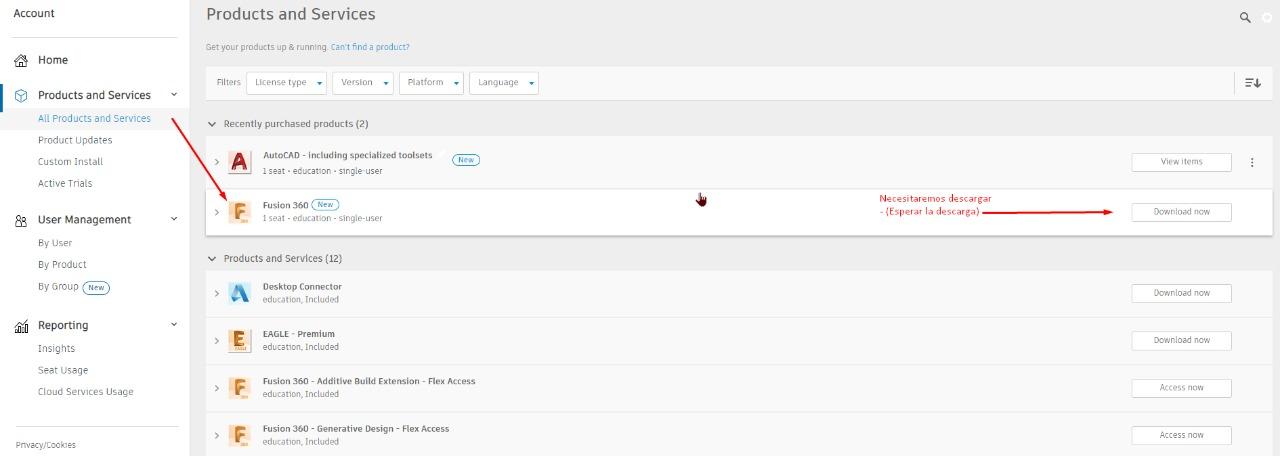
Task: Click the EAGLE Premium product icon
Action: (239, 340)
